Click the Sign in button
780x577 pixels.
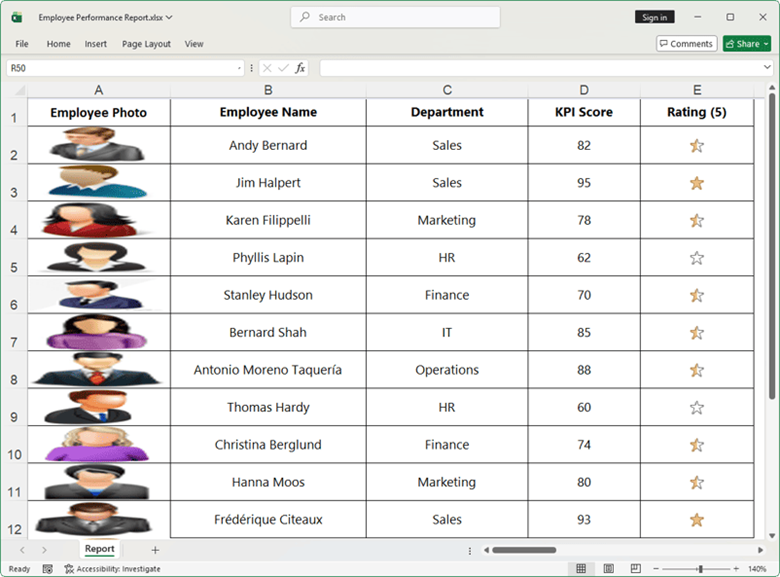tap(654, 17)
